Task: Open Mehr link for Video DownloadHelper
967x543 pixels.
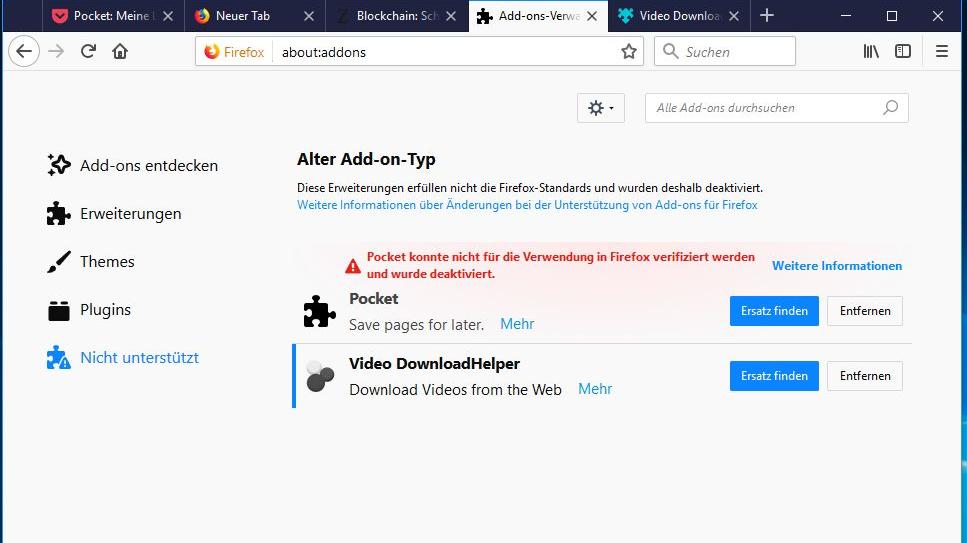Action: [x=595, y=389]
